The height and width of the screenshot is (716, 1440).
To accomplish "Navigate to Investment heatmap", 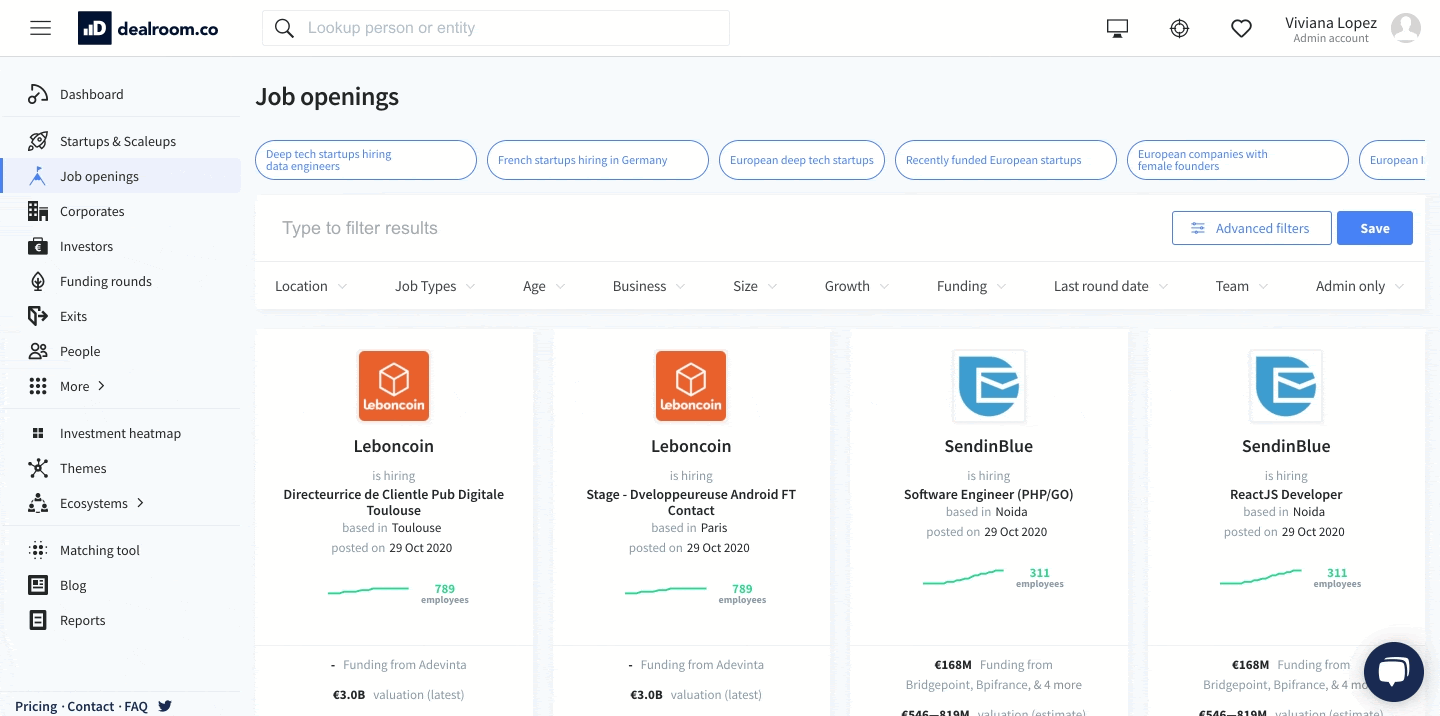I will (x=120, y=433).
